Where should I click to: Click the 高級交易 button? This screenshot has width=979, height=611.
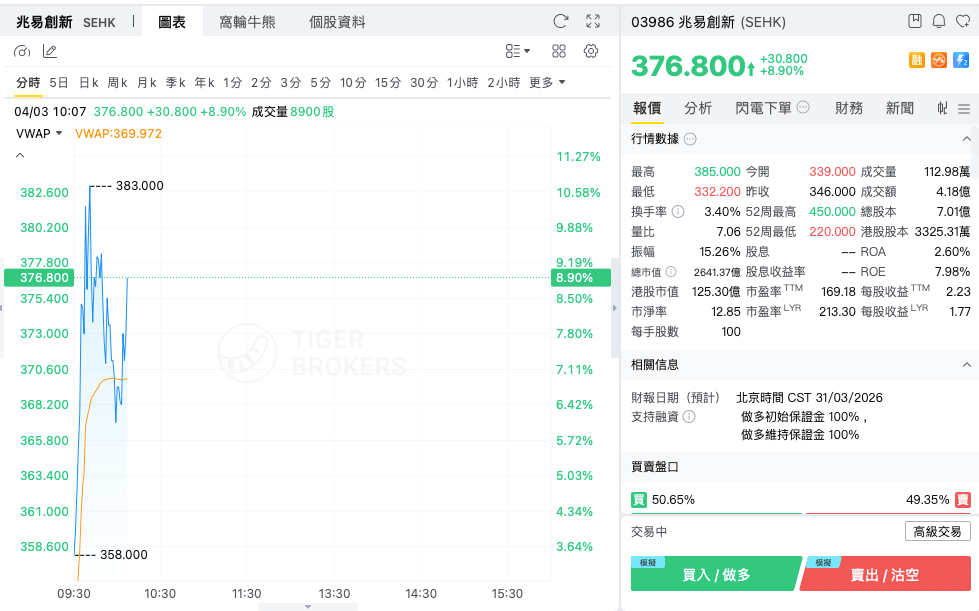tap(937, 531)
